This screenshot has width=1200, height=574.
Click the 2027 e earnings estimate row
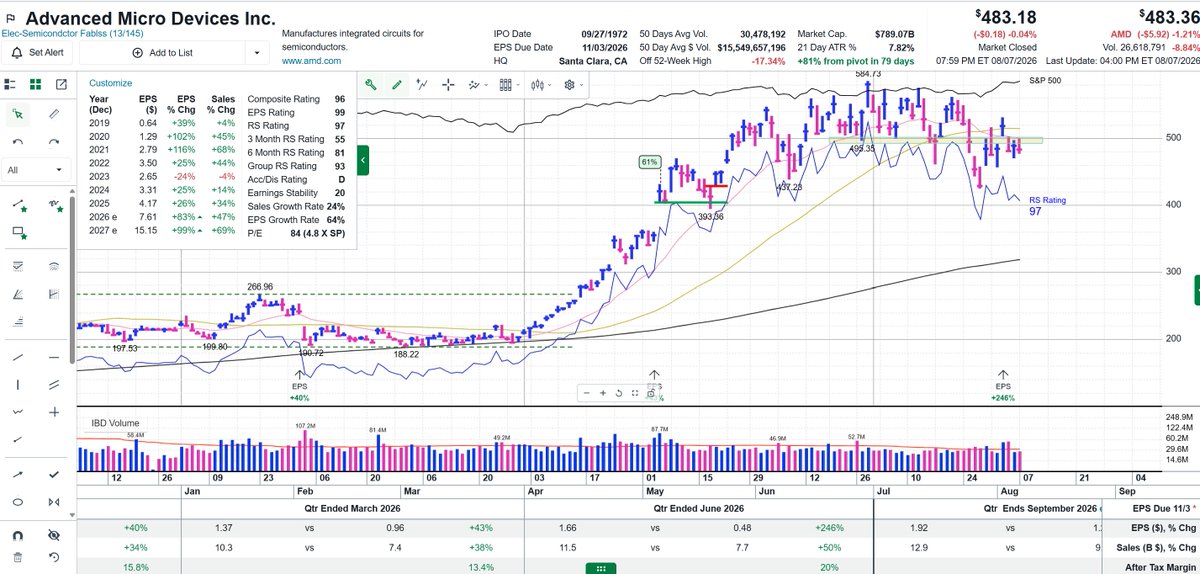[161, 229]
